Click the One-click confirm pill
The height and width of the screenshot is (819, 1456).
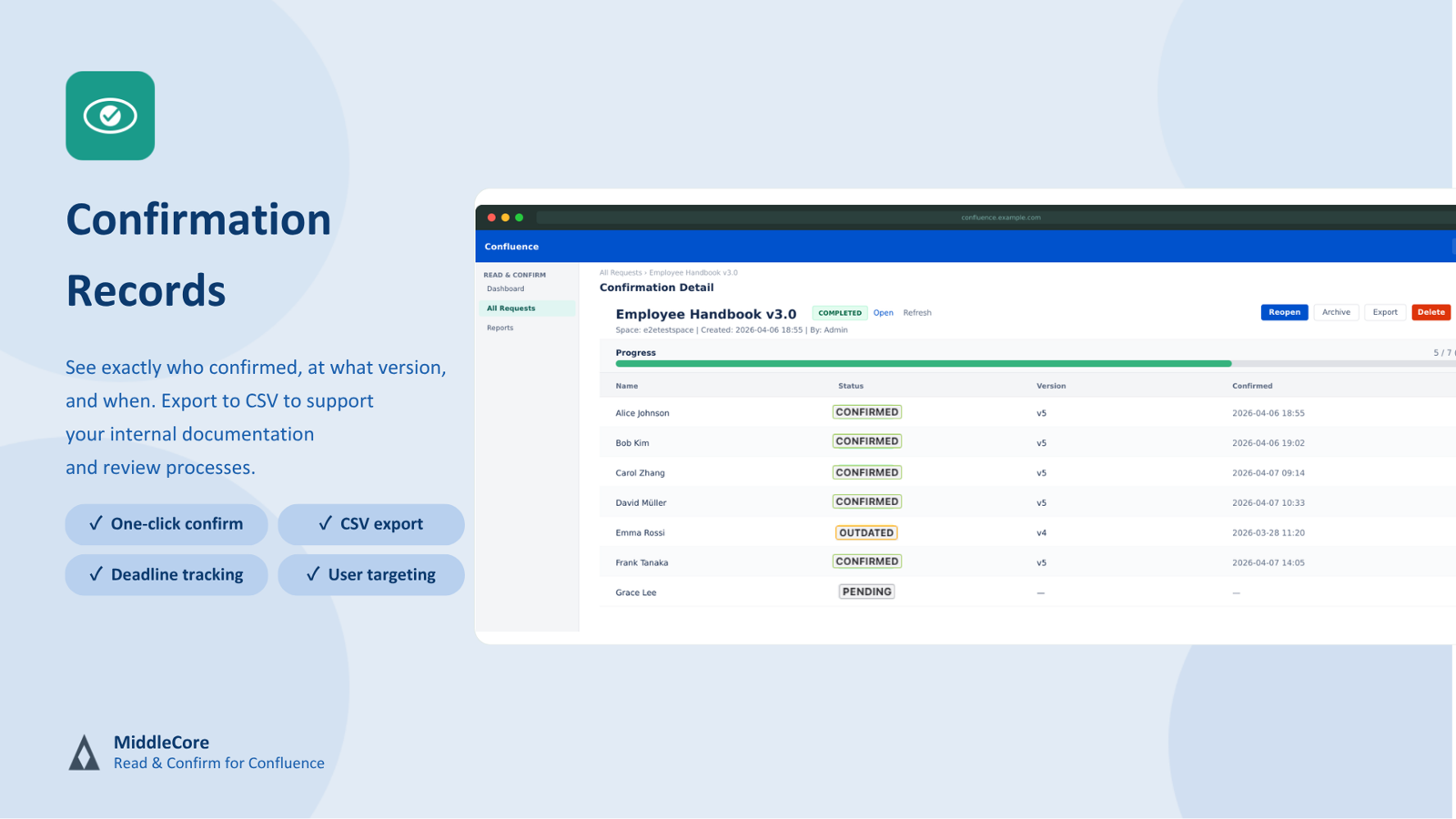[167, 524]
